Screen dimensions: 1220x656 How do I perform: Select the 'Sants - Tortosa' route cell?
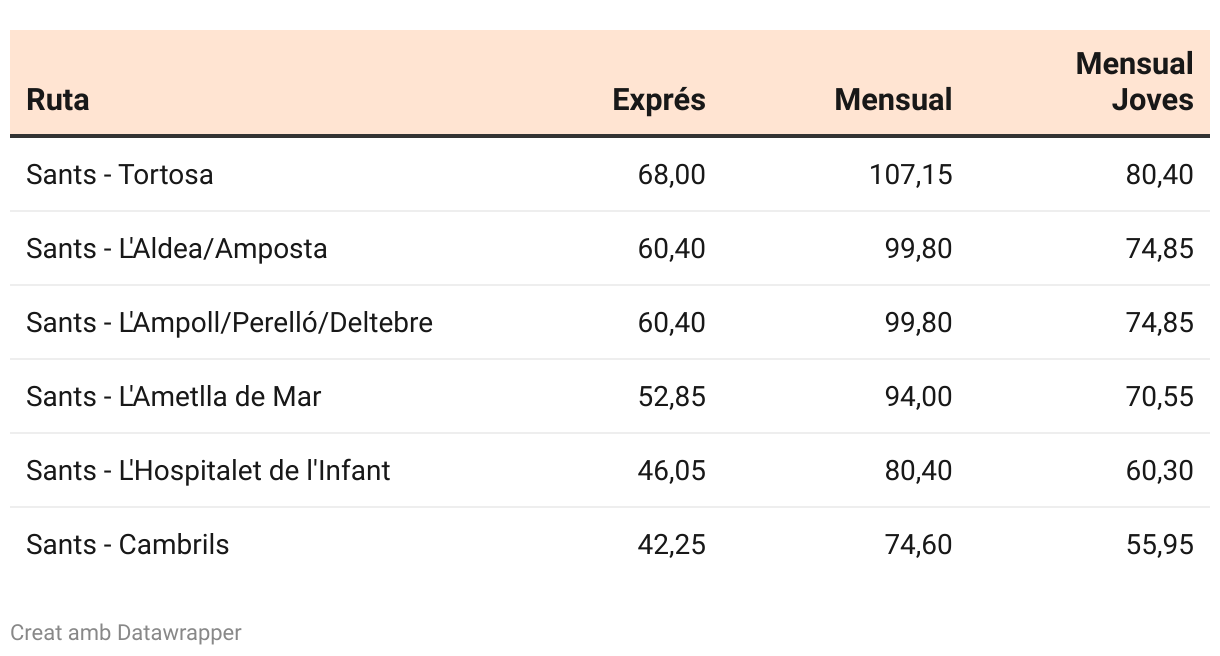(x=120, y=175)
